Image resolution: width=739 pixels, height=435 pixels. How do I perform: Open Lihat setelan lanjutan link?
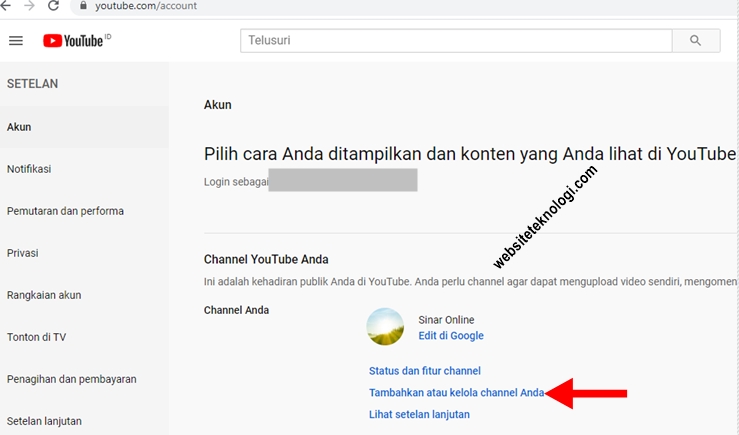pos(419,414)
